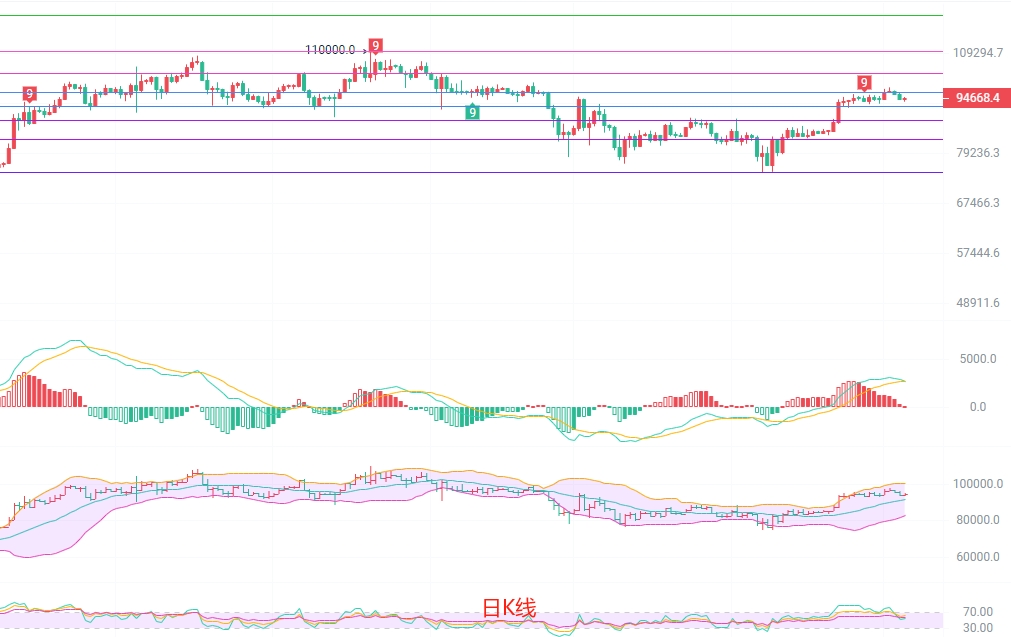The width and height of the screenshot is (1011, 637).
Task: Click the green 9 marker below the candles
Action: 473,112
